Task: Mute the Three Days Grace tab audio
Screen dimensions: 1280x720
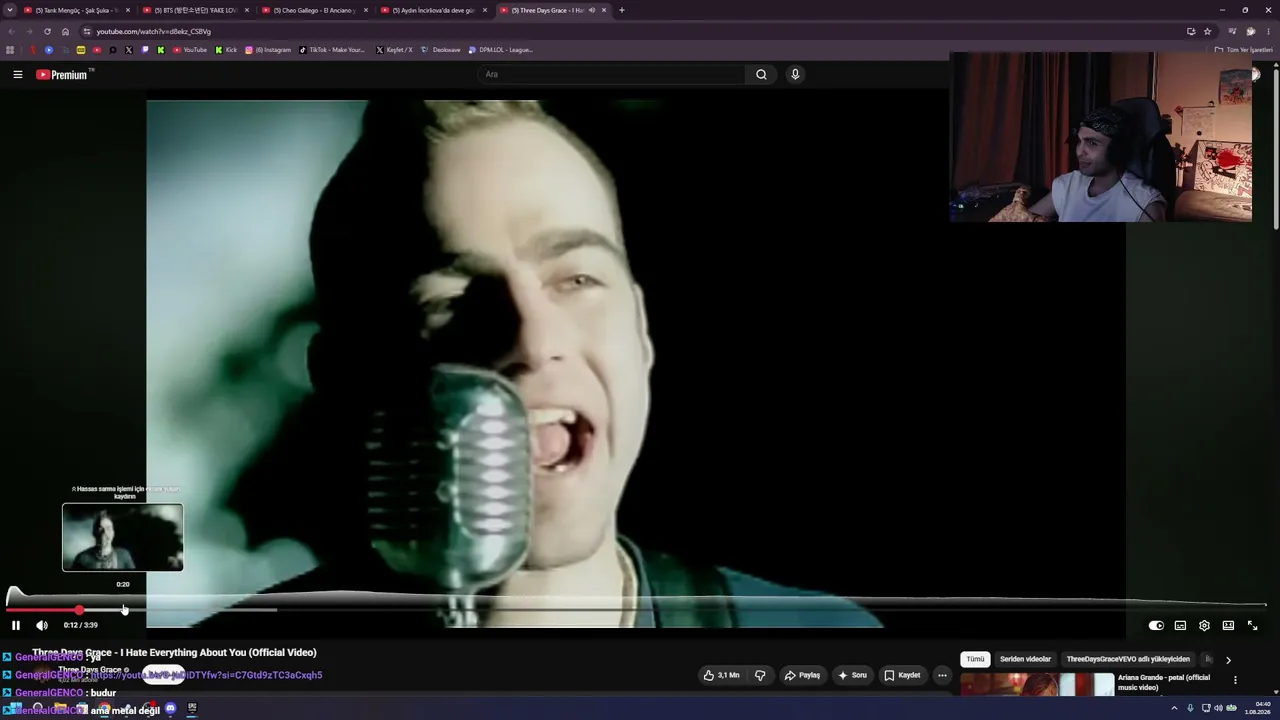Action: (x=592, y=10)
